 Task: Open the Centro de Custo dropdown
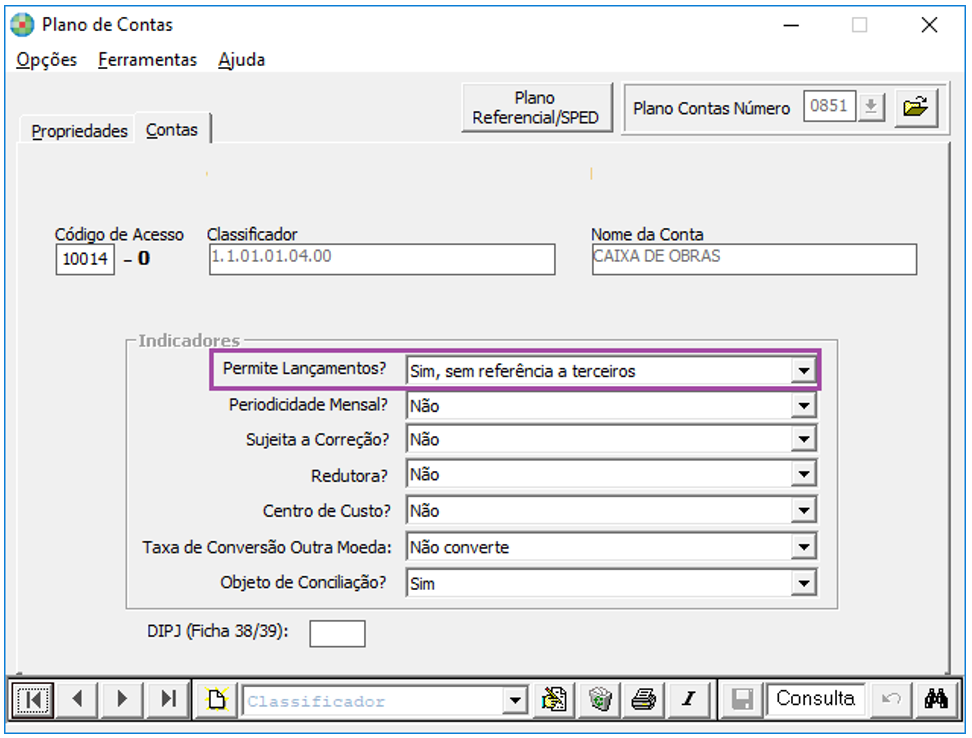click(804, 511)
